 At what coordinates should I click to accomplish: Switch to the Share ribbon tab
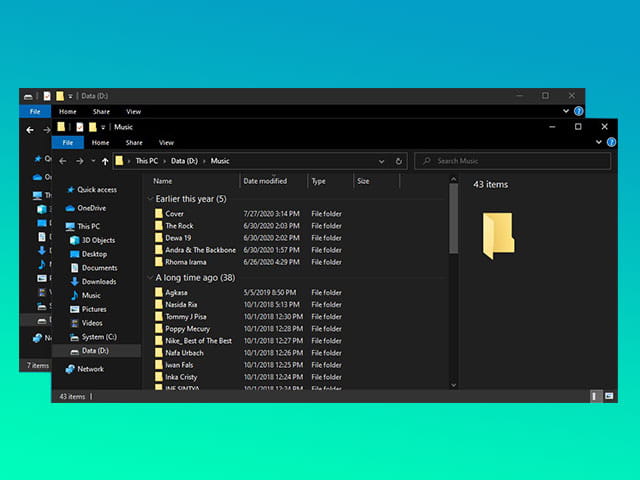[135, 143]
